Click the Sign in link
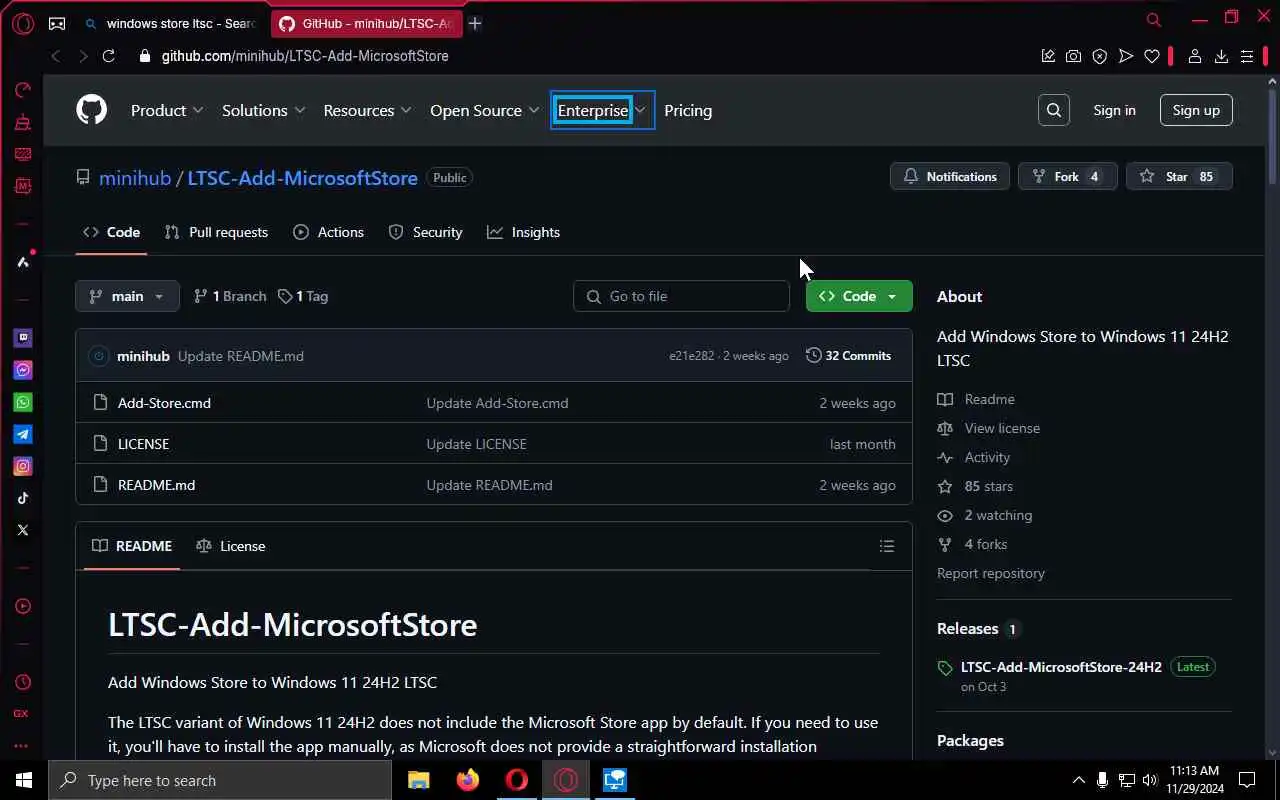 coord(1114,110)
